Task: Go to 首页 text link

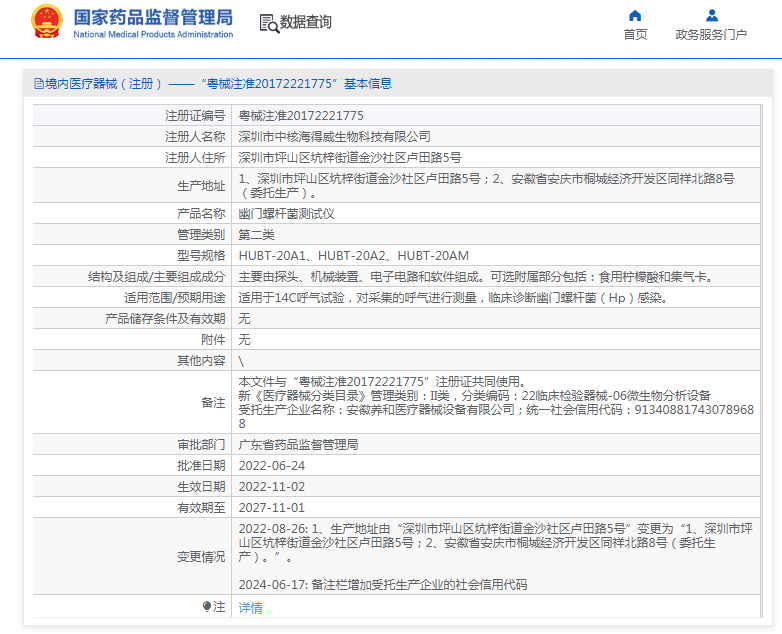Action: [x=635, y=34]
